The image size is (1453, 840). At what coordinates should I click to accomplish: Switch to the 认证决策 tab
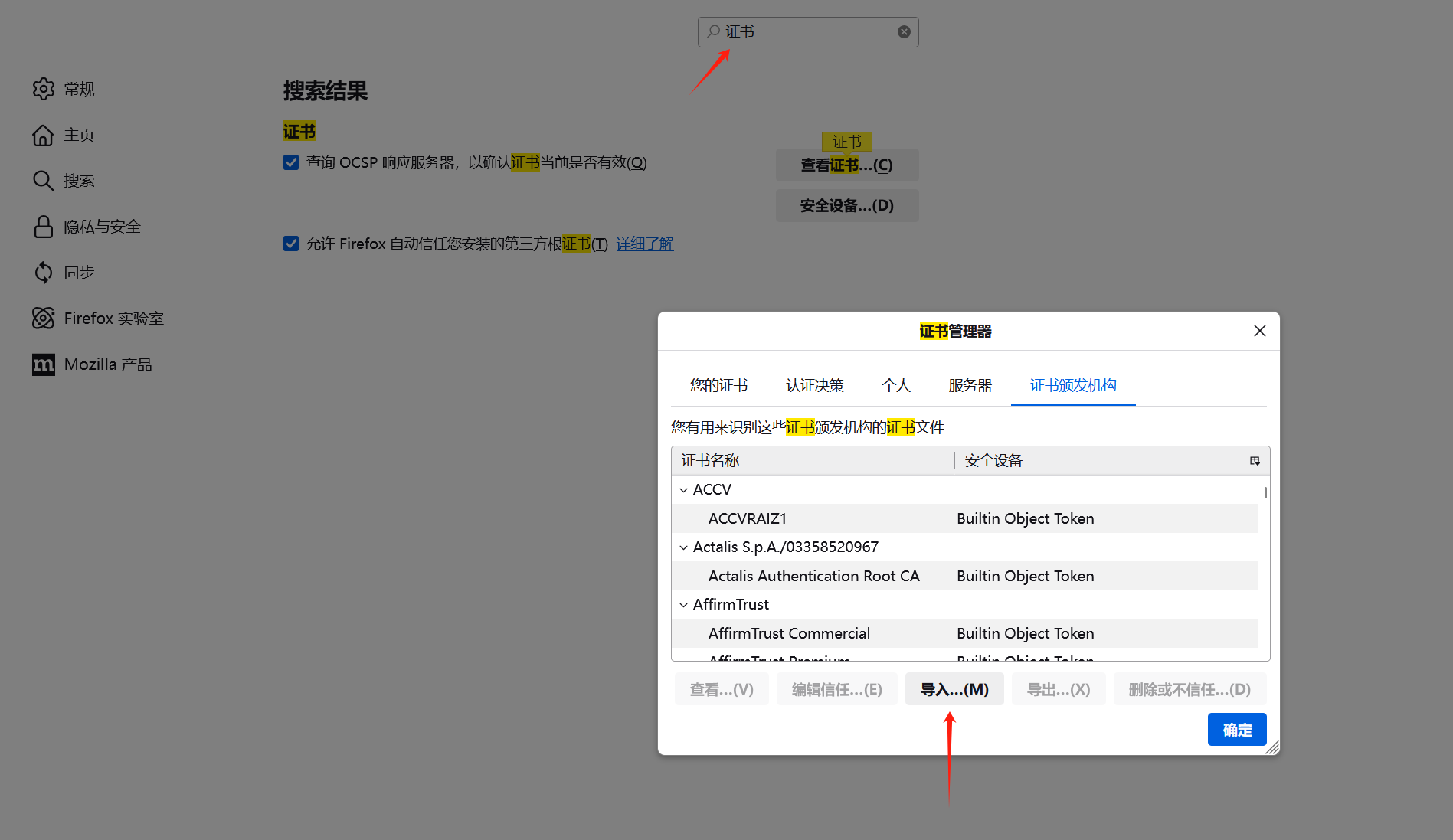[x=815, y=385]
